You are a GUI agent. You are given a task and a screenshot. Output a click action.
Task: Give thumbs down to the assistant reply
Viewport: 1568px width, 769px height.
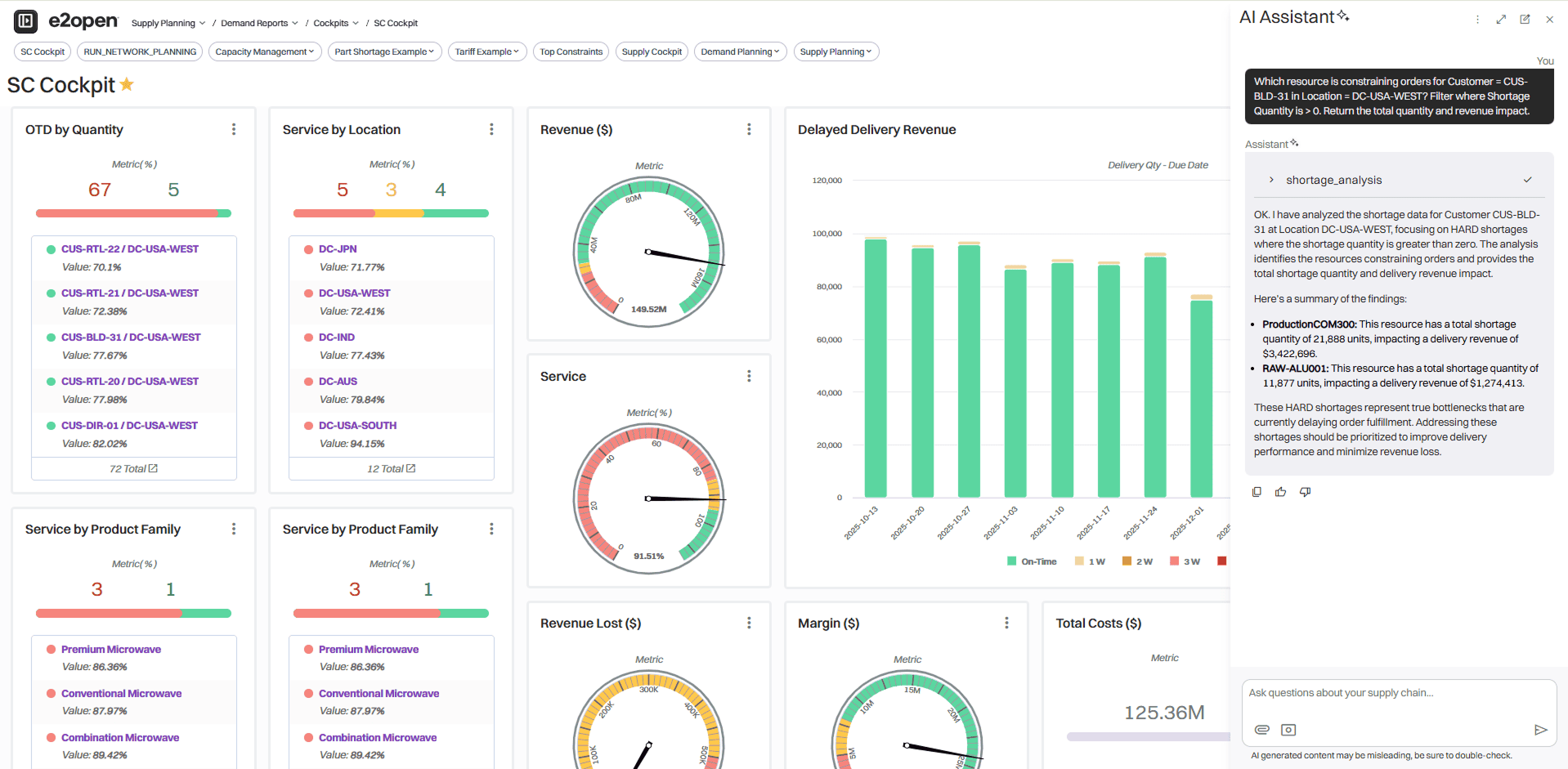point(1305,492)
